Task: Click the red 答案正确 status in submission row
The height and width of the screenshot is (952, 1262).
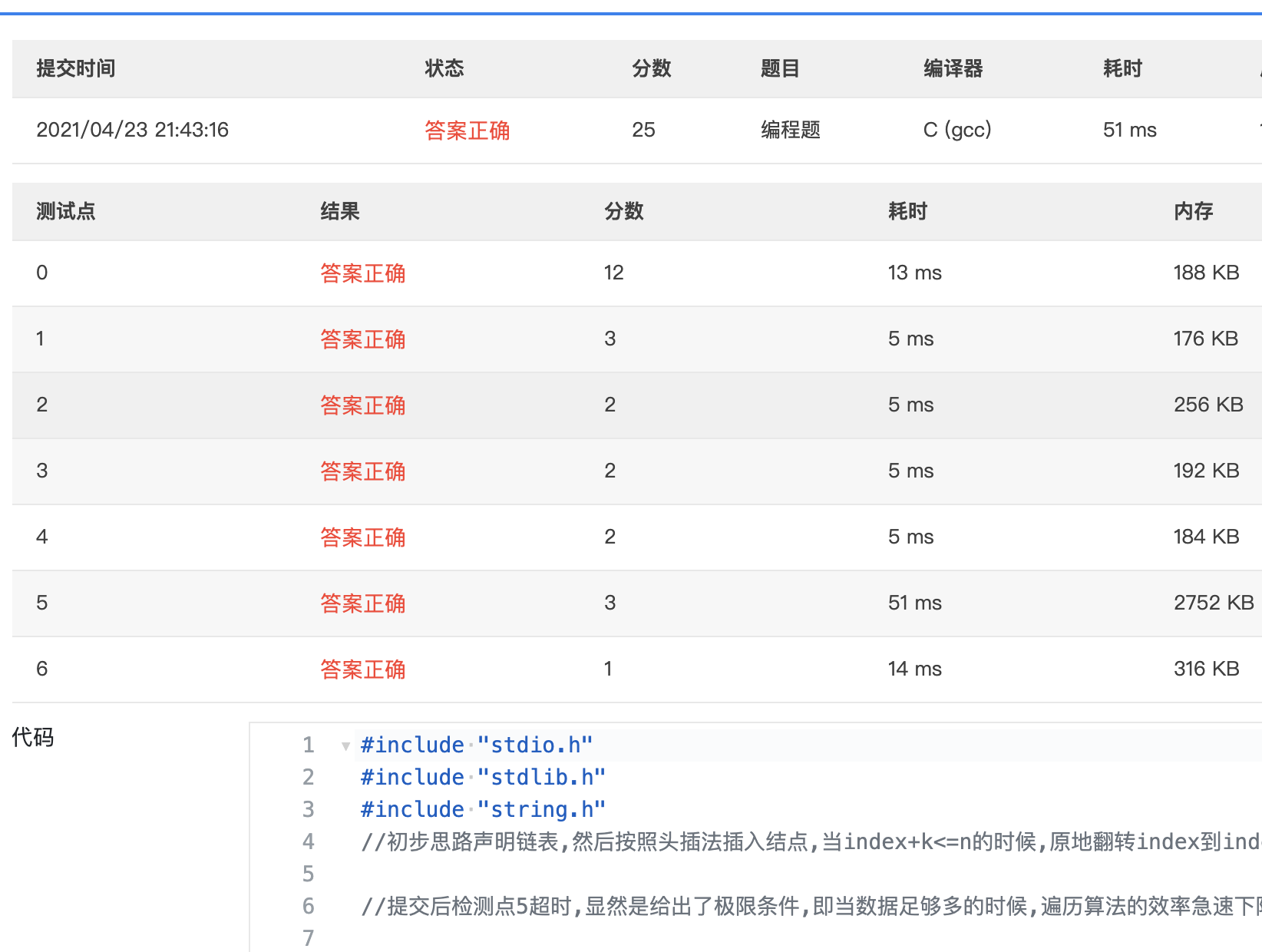Action: 467,131
